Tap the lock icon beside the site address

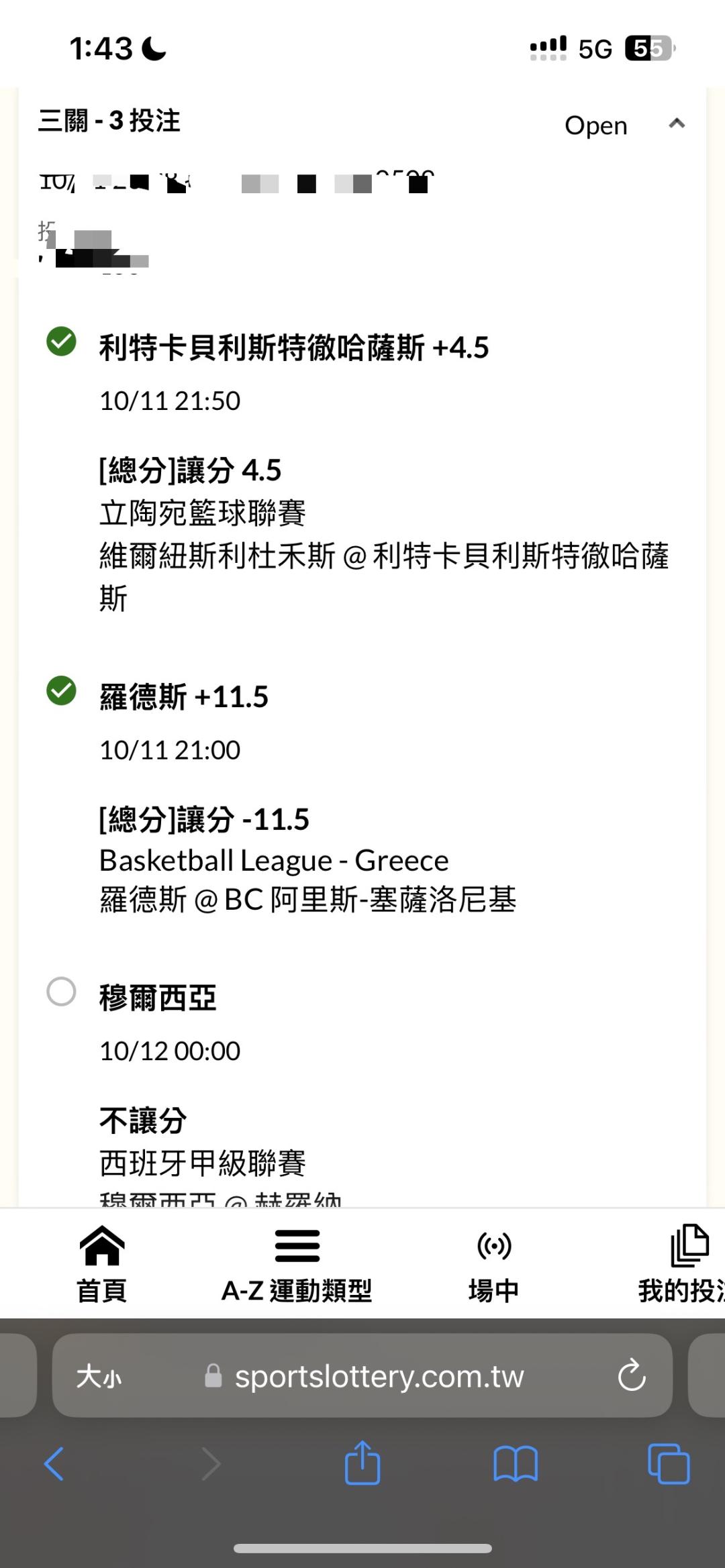213,1376
